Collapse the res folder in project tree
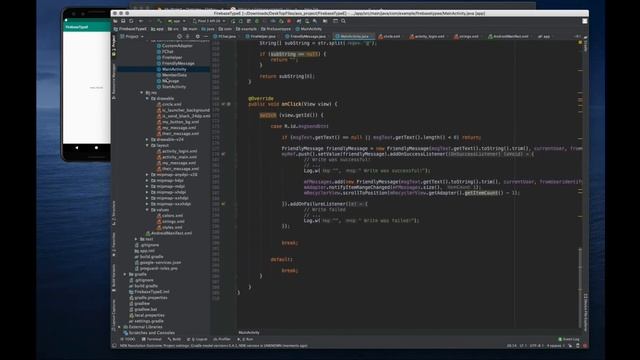This screenshot has height=360, width=640. [x=142, y=93]
